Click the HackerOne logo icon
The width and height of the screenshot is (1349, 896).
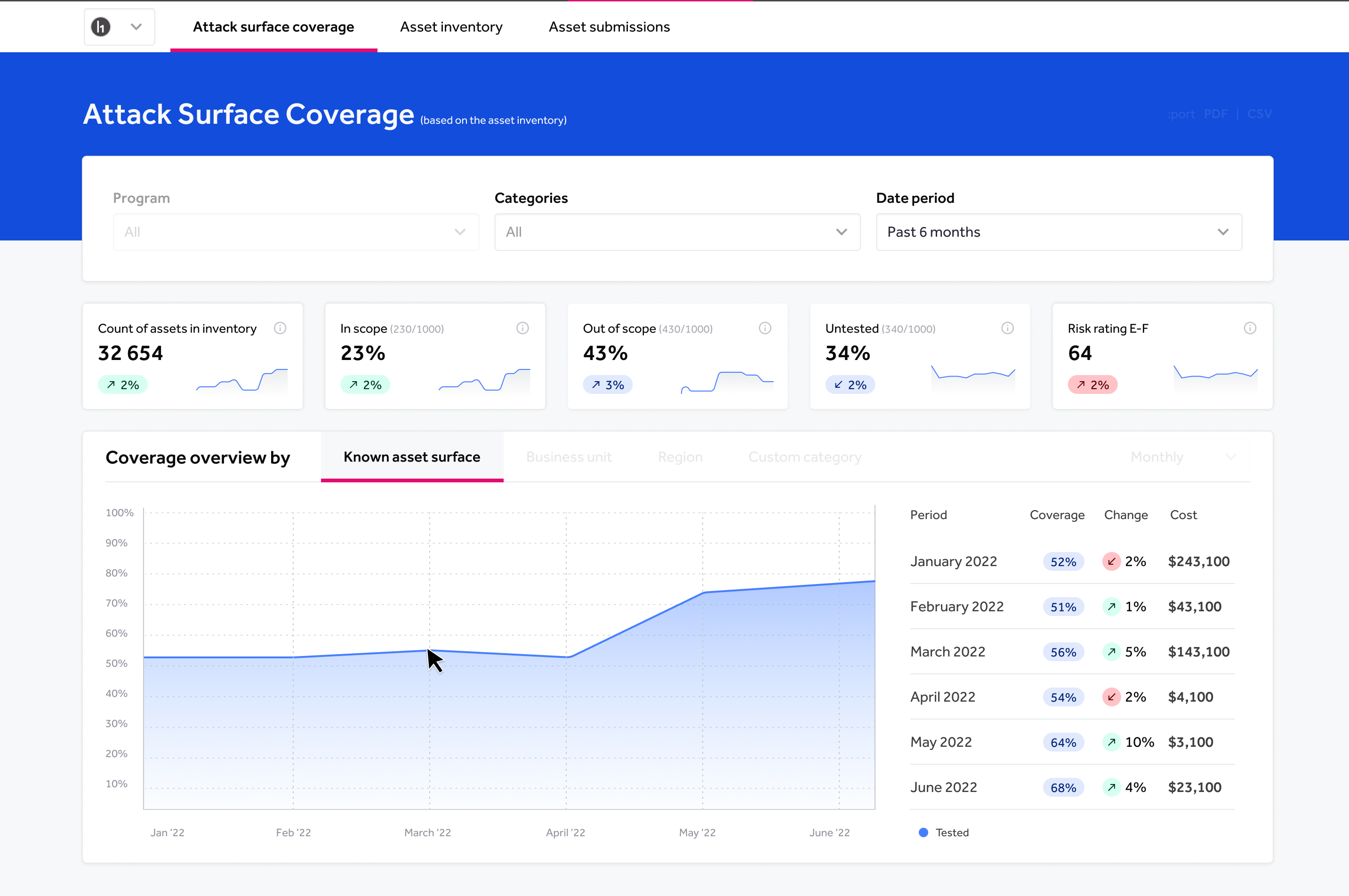click(101, 27)
